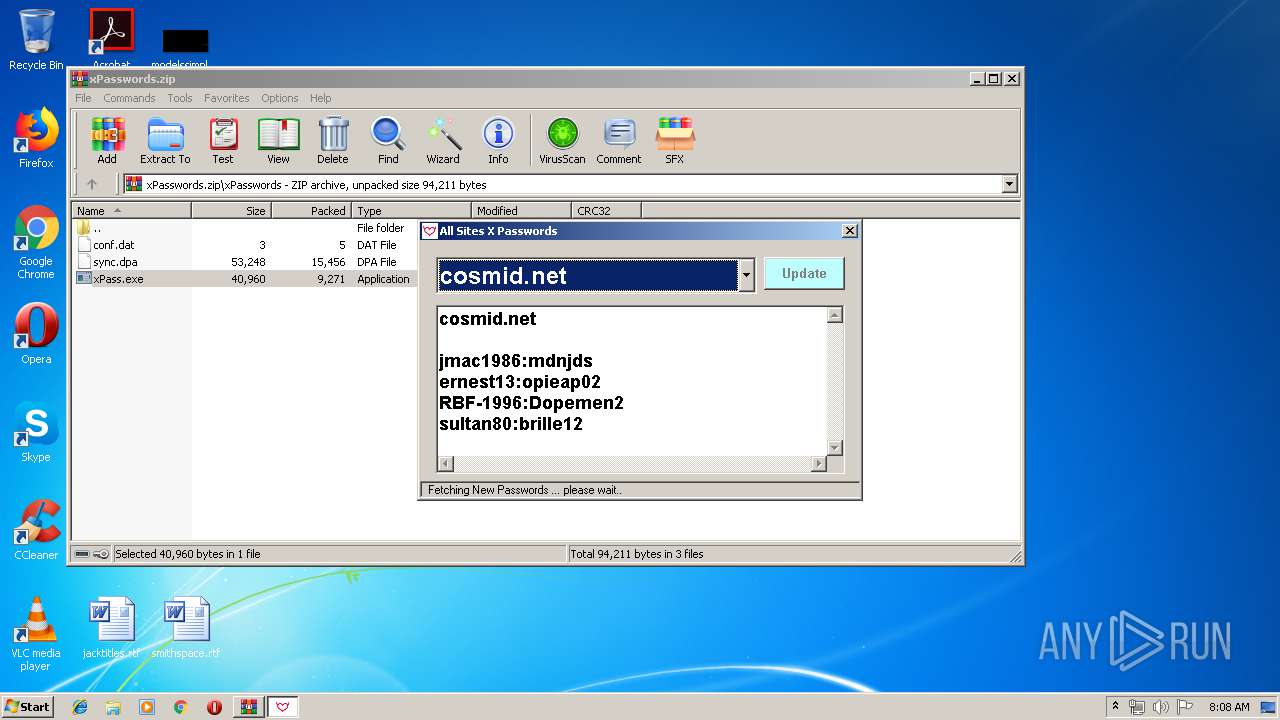Click the horizontal scroll left arrow
The image size is (1280, 720).
[x=446, y=464]
